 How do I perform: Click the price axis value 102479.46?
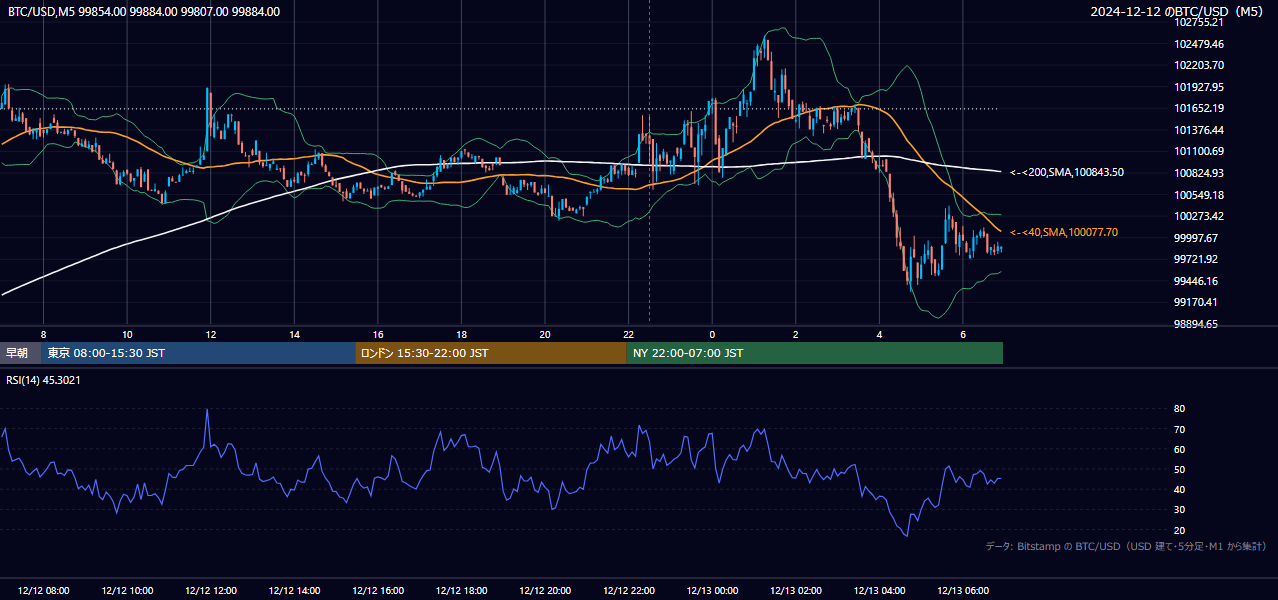[x=1199, y=44]
